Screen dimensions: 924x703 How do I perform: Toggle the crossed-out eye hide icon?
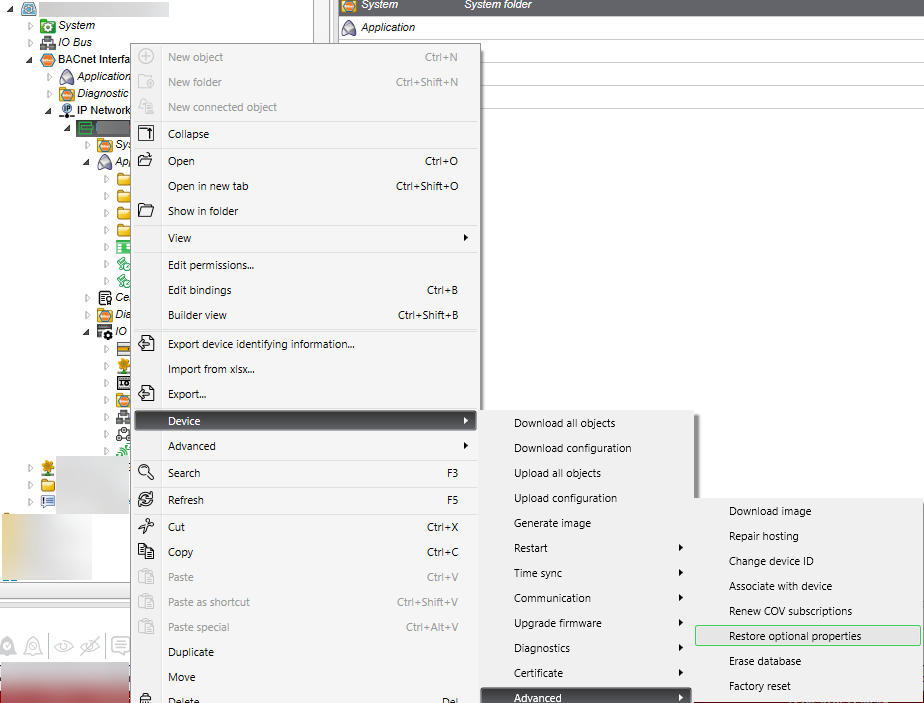[90, 646]
